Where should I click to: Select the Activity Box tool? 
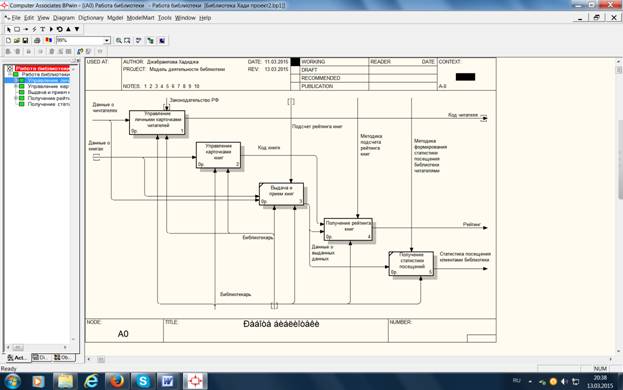[x=17, y=29]
